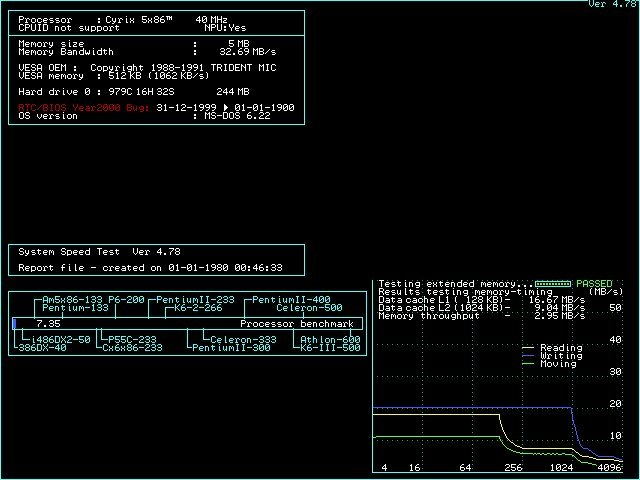Image resolution: width=640 pixels, height=480 pixels.
Task: Click the Processor benchmark label
Action: tap(296, 324)
